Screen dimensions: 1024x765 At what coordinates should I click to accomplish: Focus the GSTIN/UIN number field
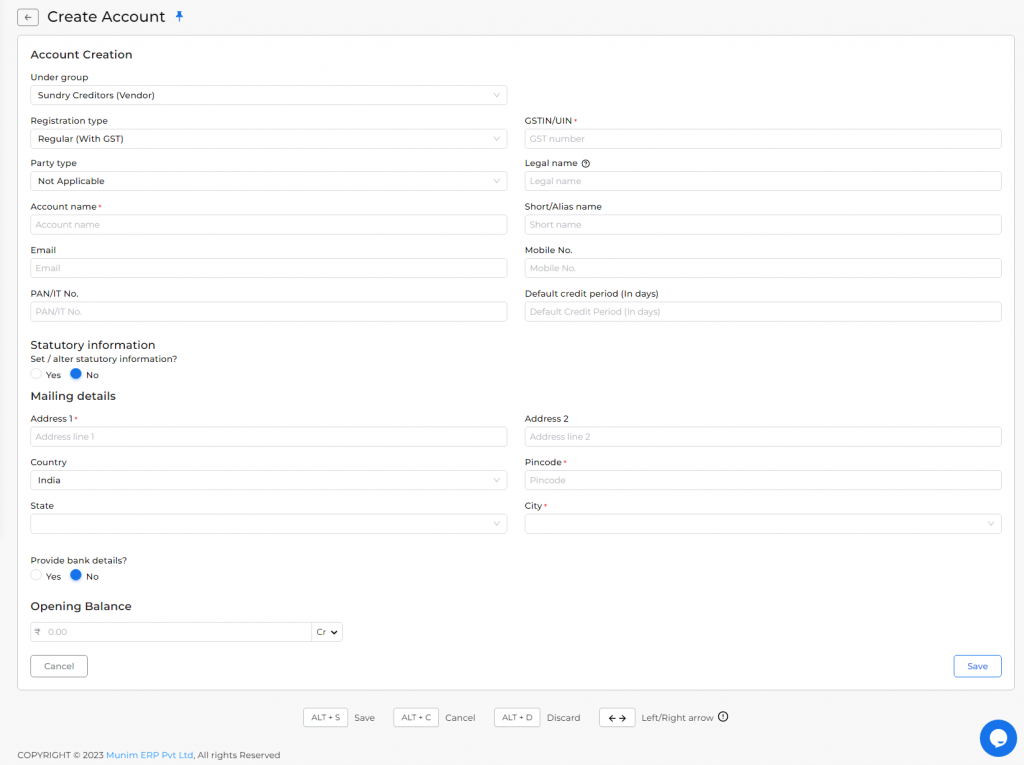pyautogui.click(x=763, y=138)
